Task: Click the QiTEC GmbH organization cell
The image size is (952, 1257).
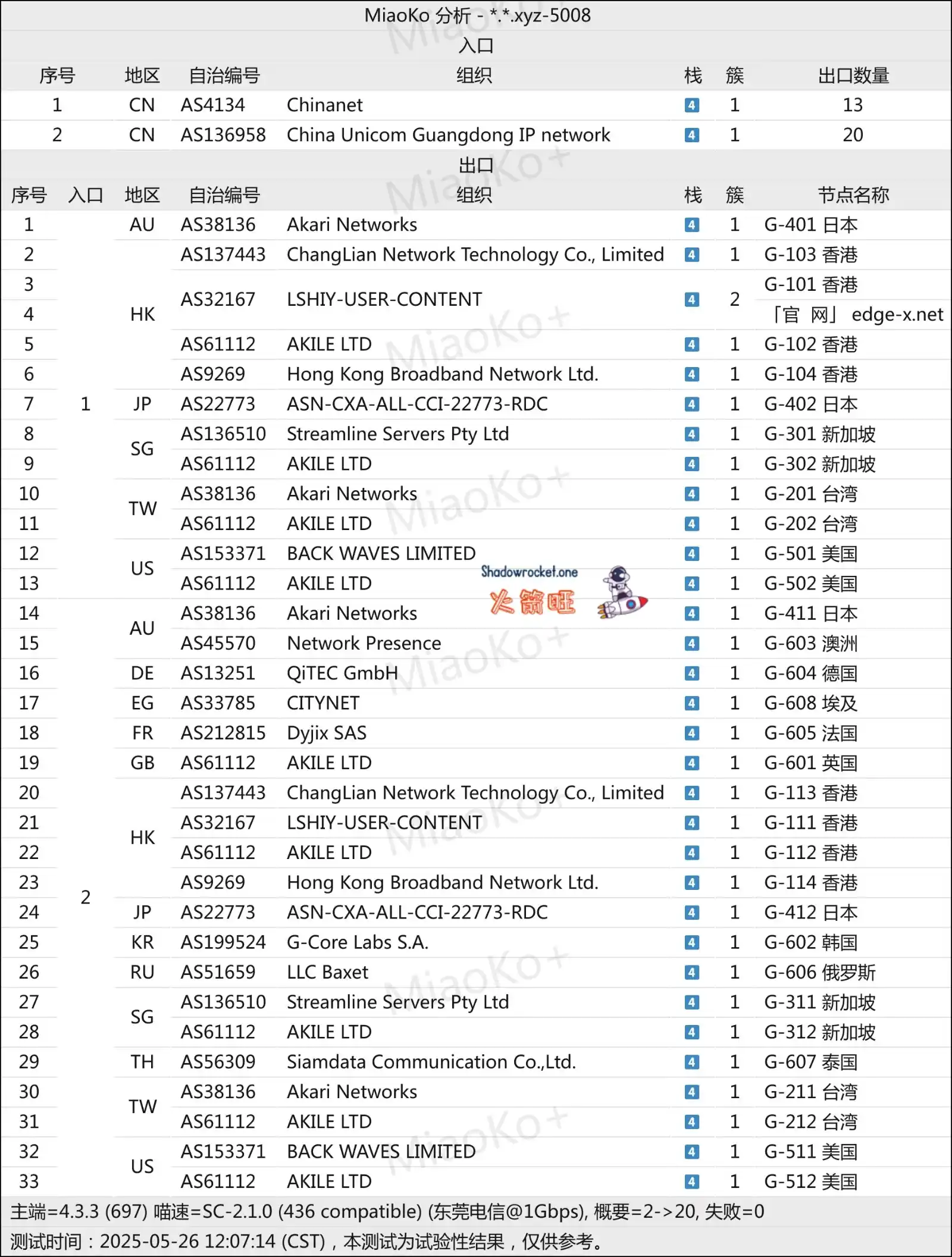Action: (343, 673)
